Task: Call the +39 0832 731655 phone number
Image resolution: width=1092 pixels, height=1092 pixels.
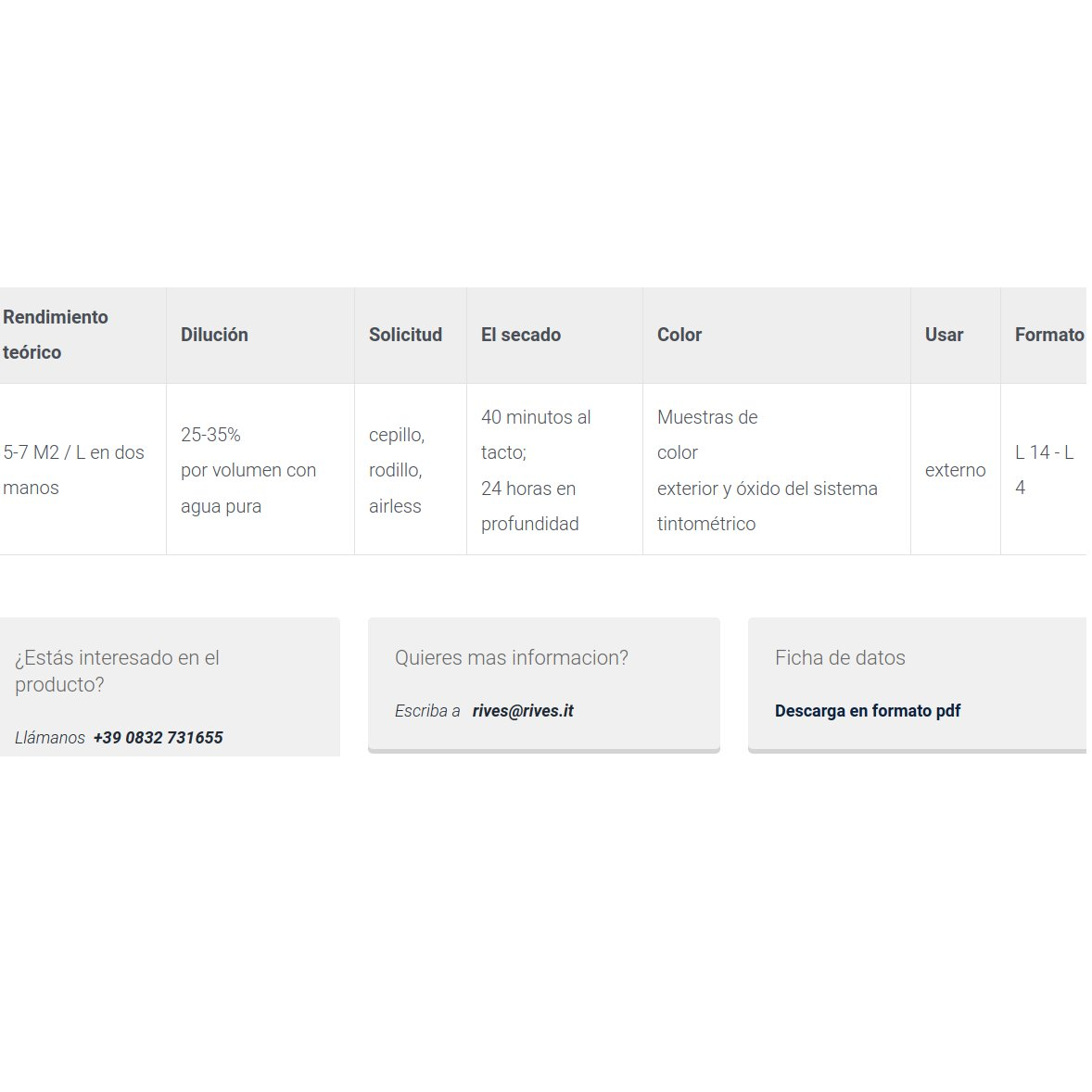Action: (159, 738)
